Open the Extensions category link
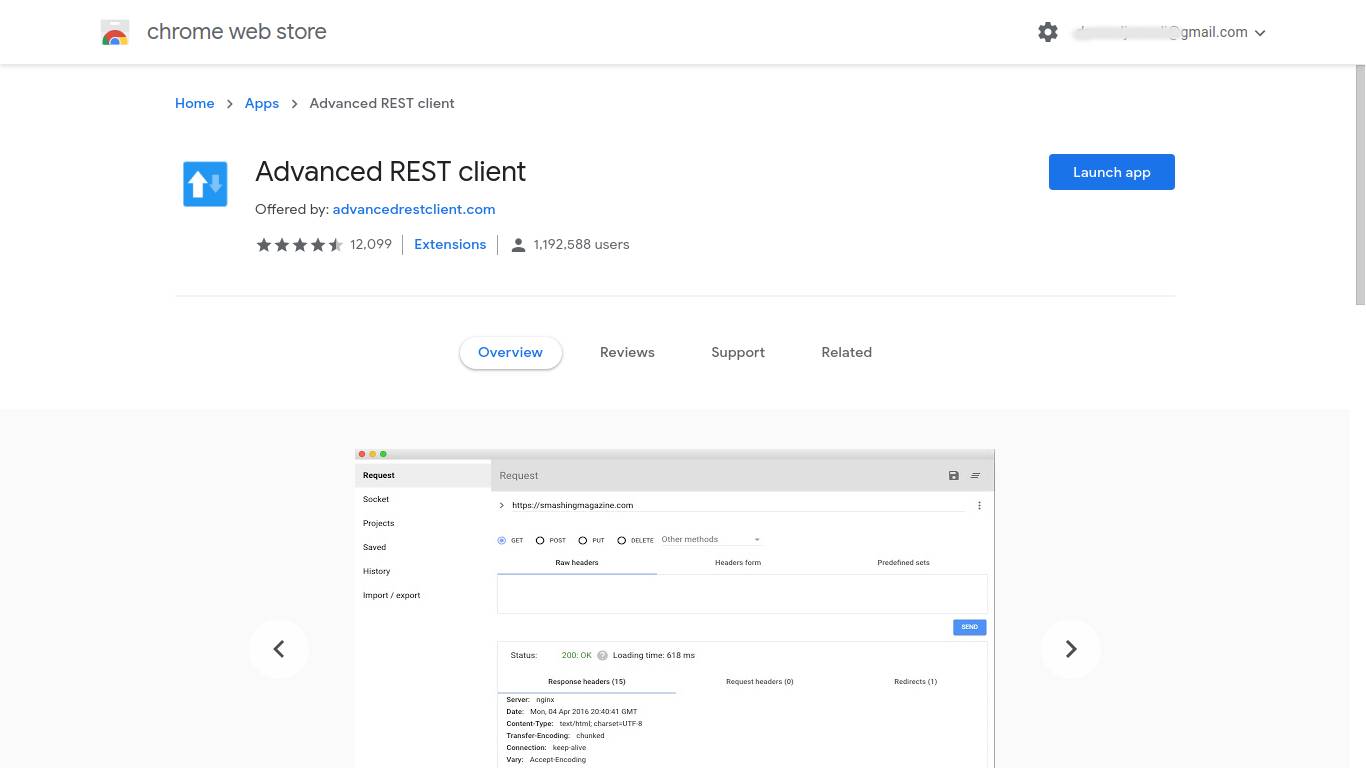Viewport: 1366px width, 768px height. tap(450, 244)
